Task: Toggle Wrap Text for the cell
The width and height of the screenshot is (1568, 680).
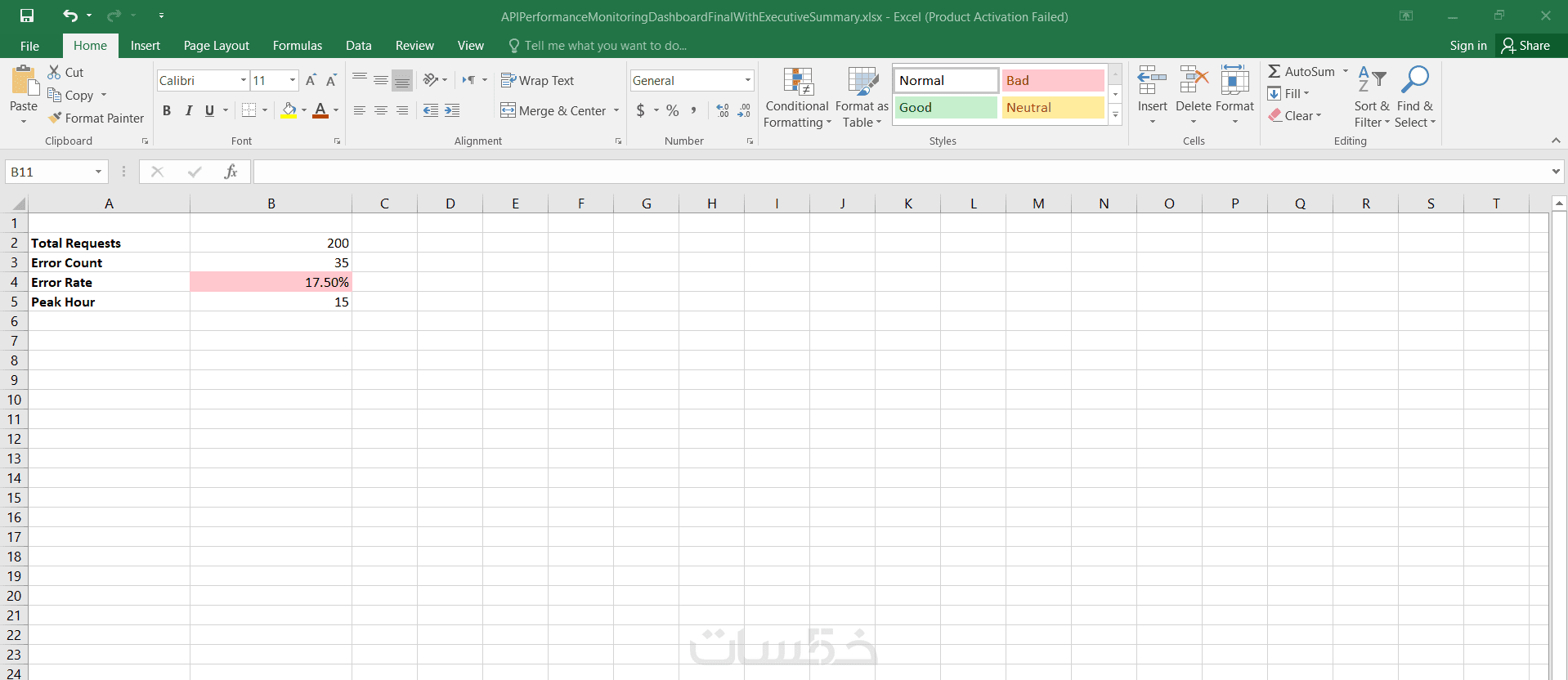Action: click(x=537, y=80)
